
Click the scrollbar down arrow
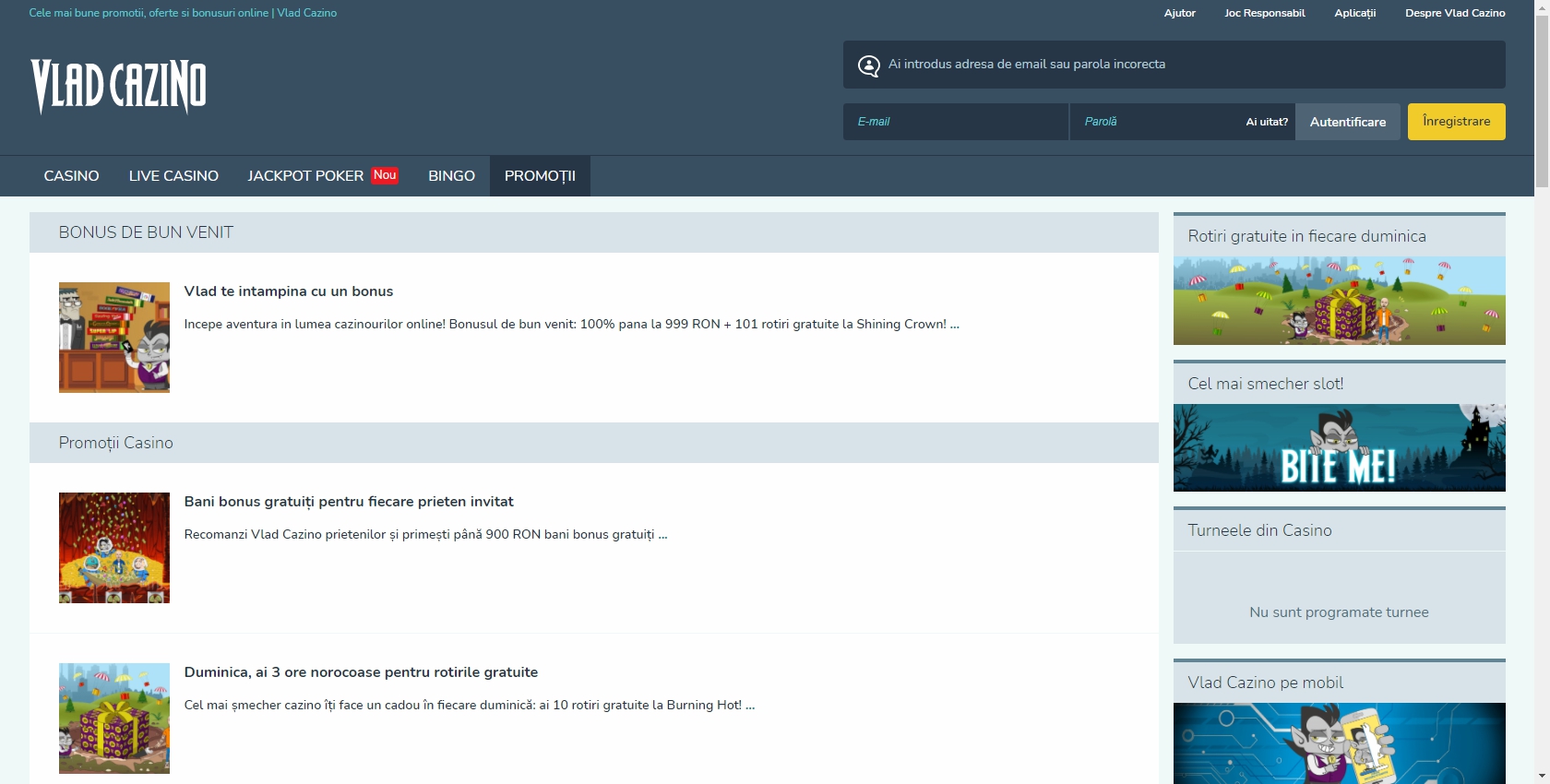[x=1542, y=776]
